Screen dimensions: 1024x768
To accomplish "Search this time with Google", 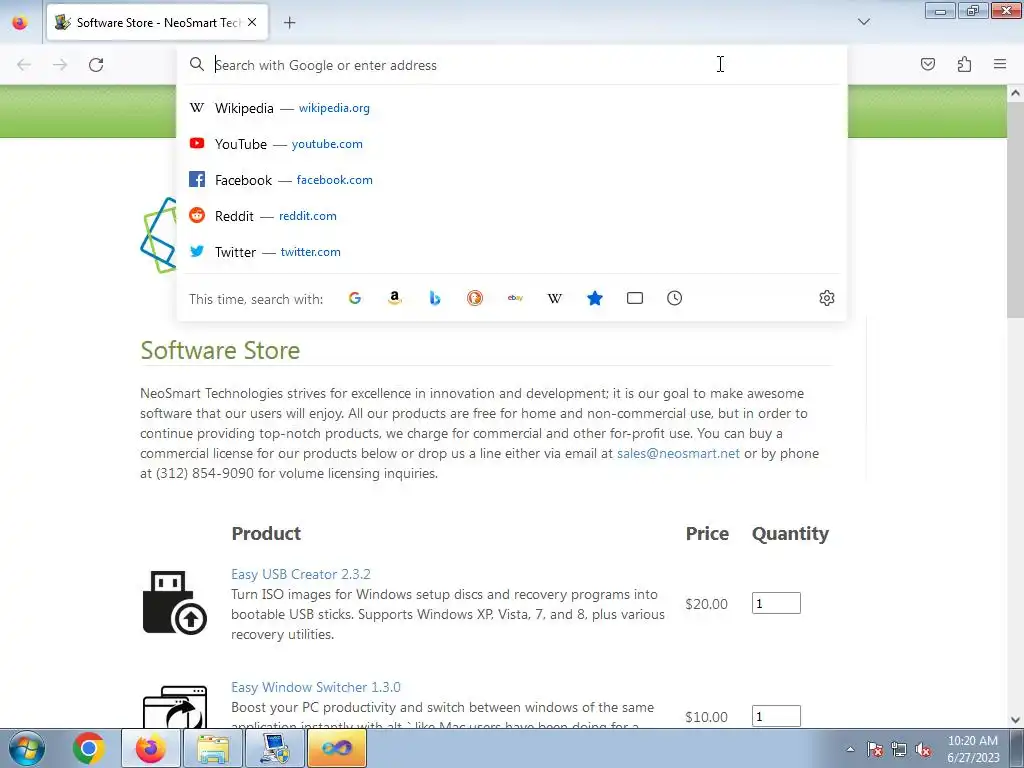I will [x=355, y=298].
